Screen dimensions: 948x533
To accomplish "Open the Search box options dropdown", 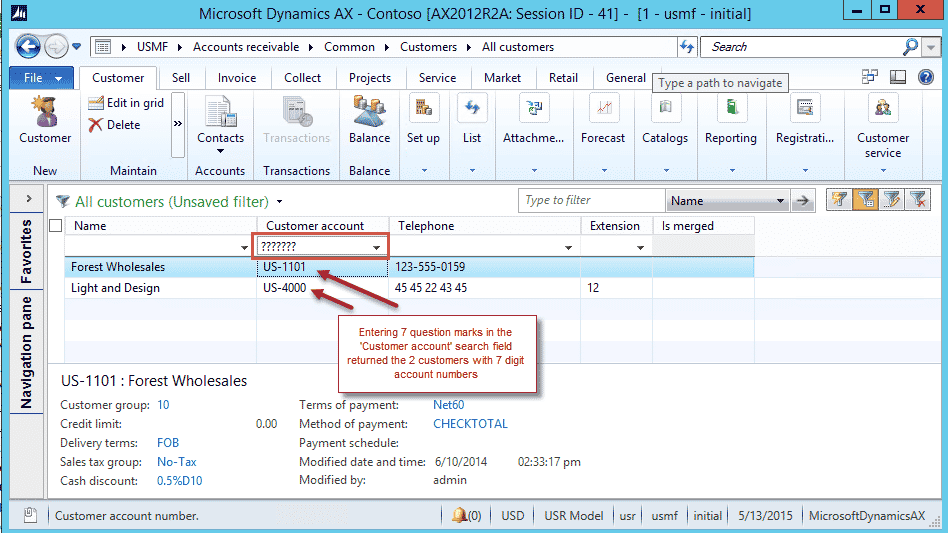I will click(931, 47).
